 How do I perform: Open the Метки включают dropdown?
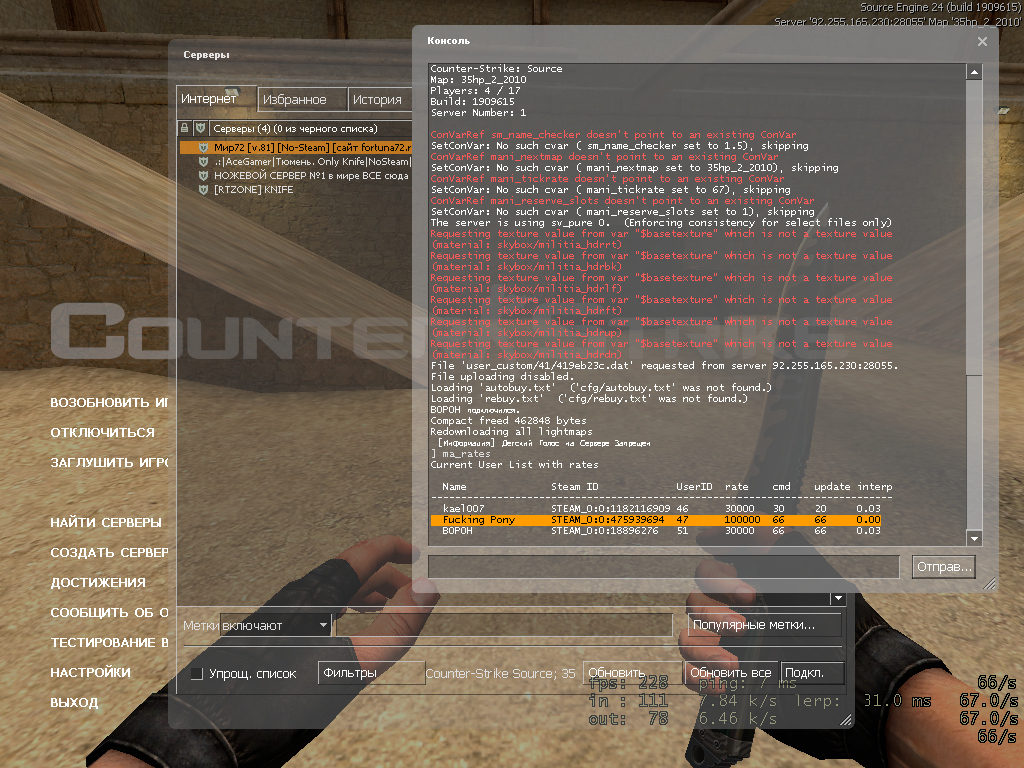coord(276,626)
